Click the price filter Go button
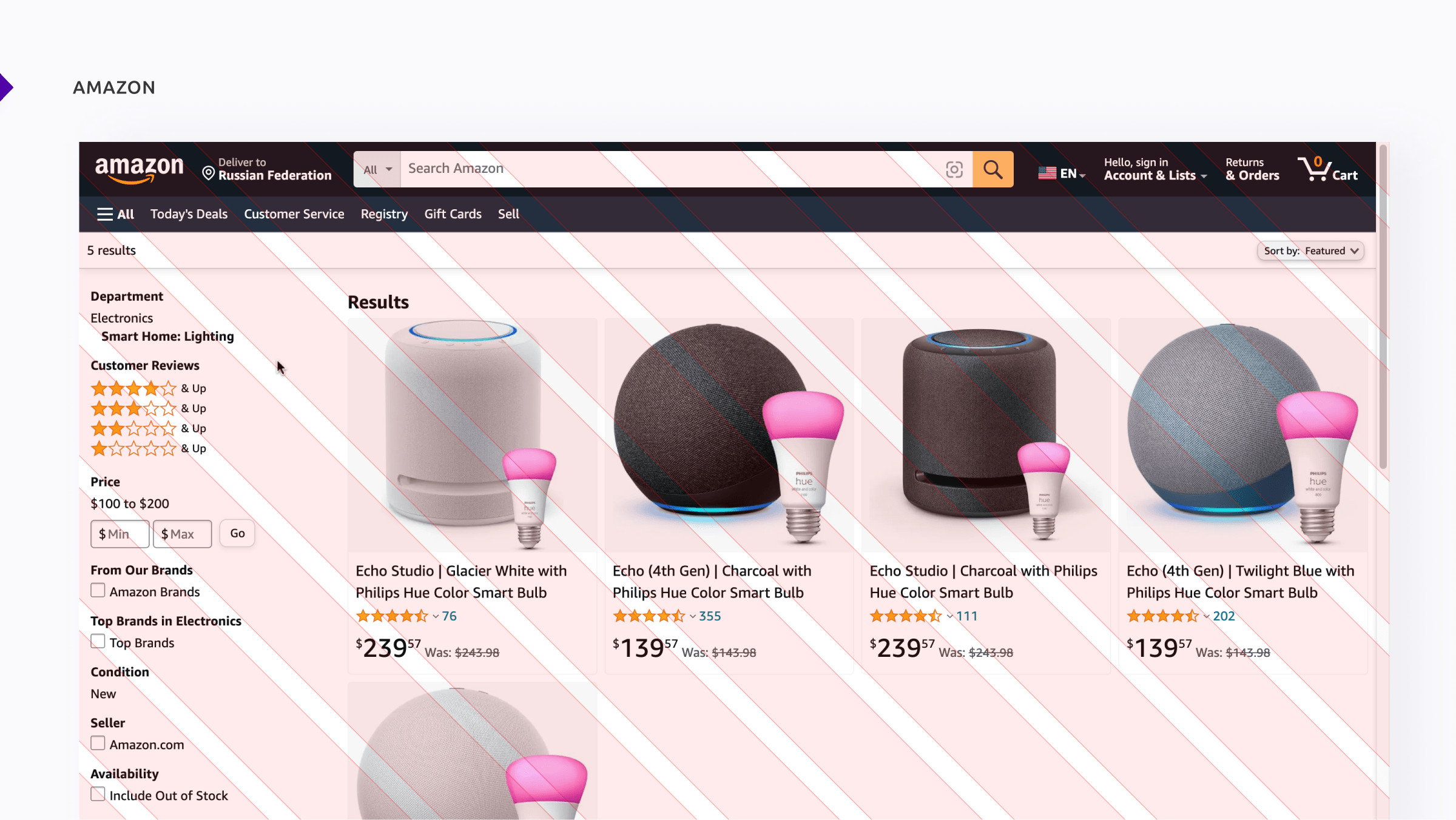1456x820 pixels. pyautogui.click(x=237, y=534)
